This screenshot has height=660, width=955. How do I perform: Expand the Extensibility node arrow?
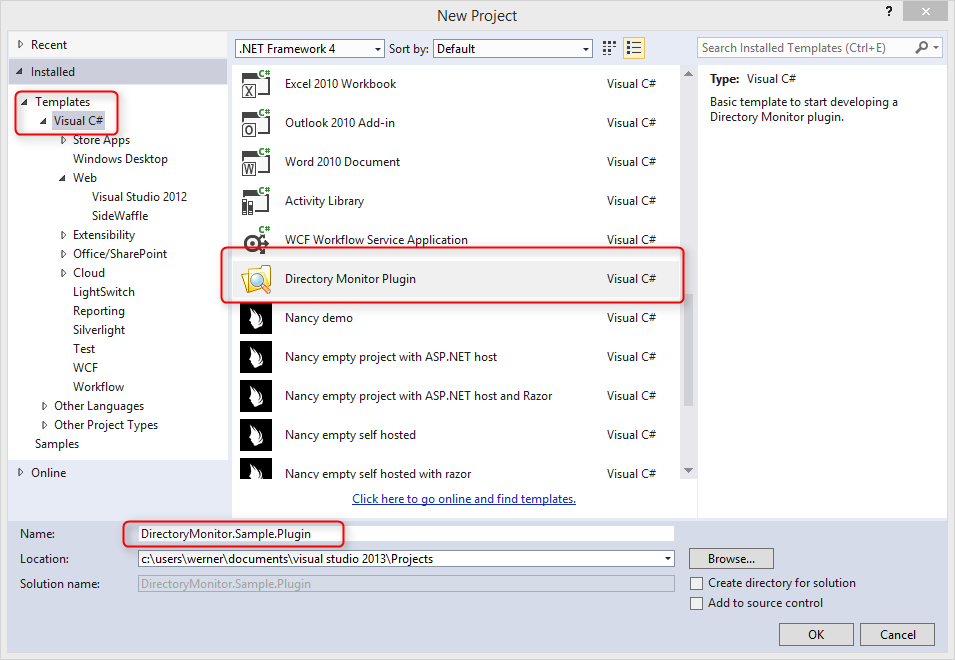(63, 235)
